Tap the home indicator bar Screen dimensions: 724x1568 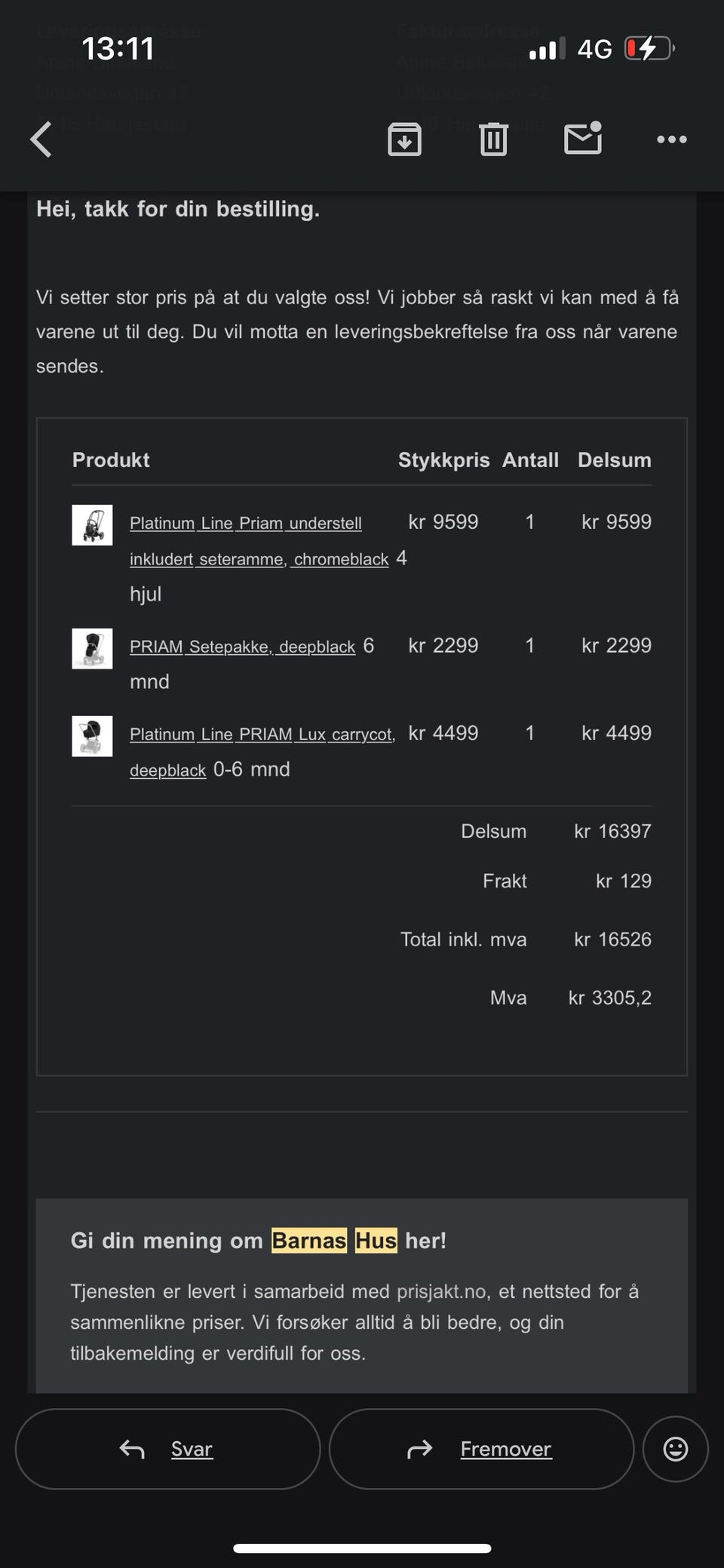(x=362, y=1548)
